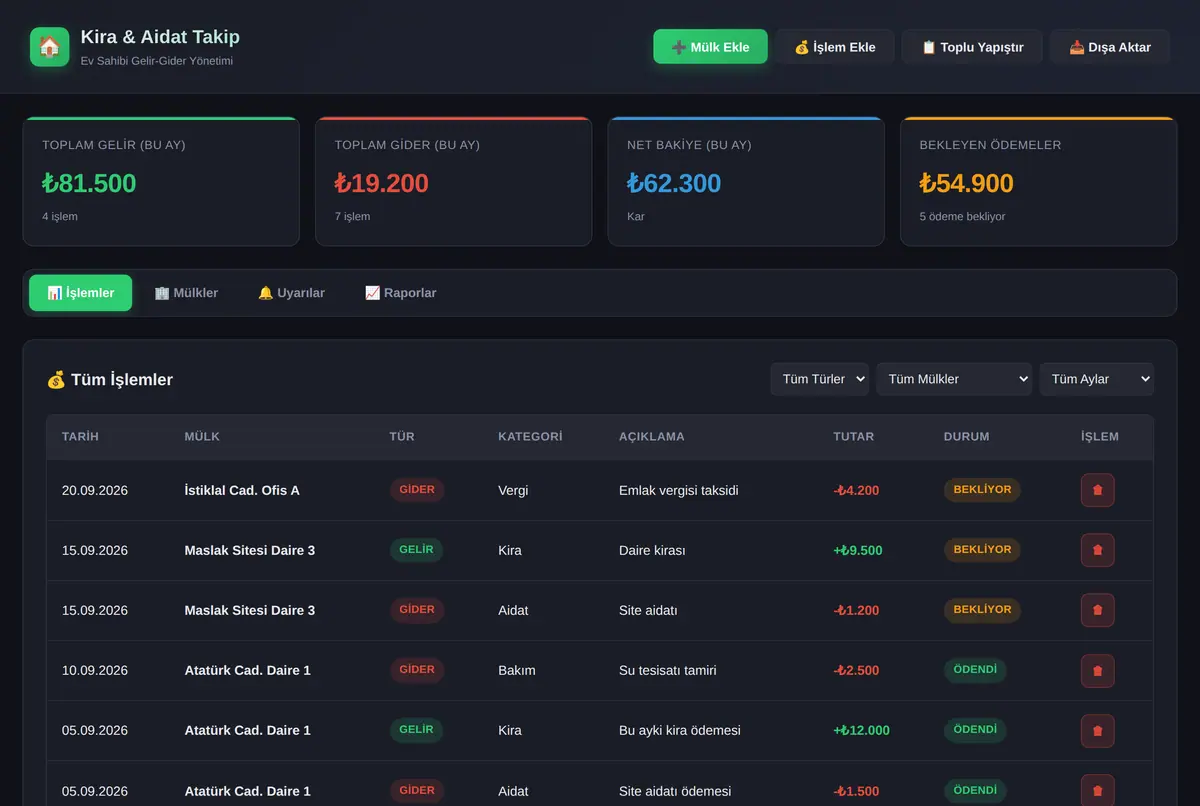Image resolution: width=1200 pixels, height=806 pixels.
Task: Go to the Uyarılar tab
Action: point(291,293)
